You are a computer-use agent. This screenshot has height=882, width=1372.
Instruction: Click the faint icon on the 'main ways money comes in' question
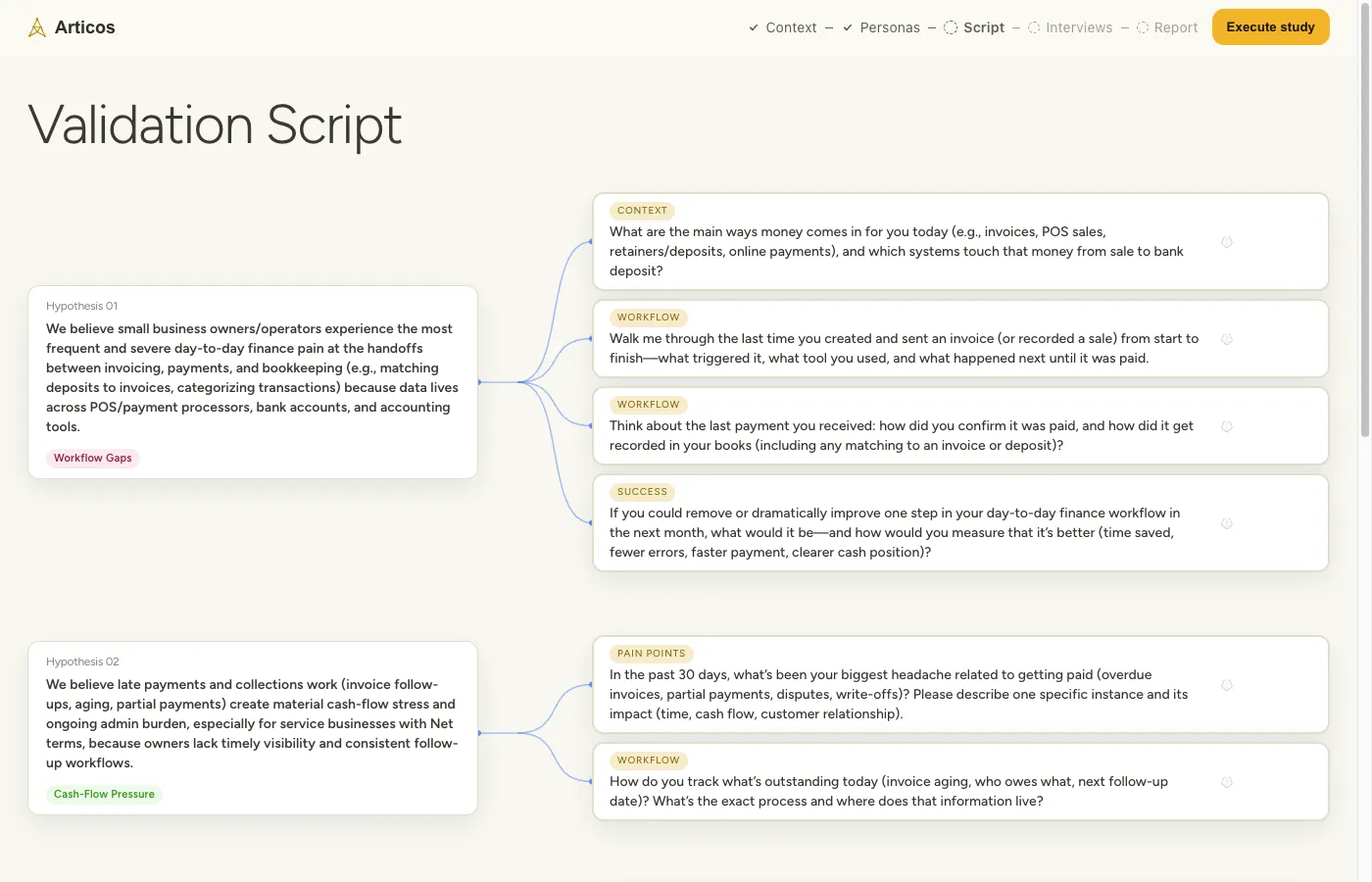(1226, 242)
